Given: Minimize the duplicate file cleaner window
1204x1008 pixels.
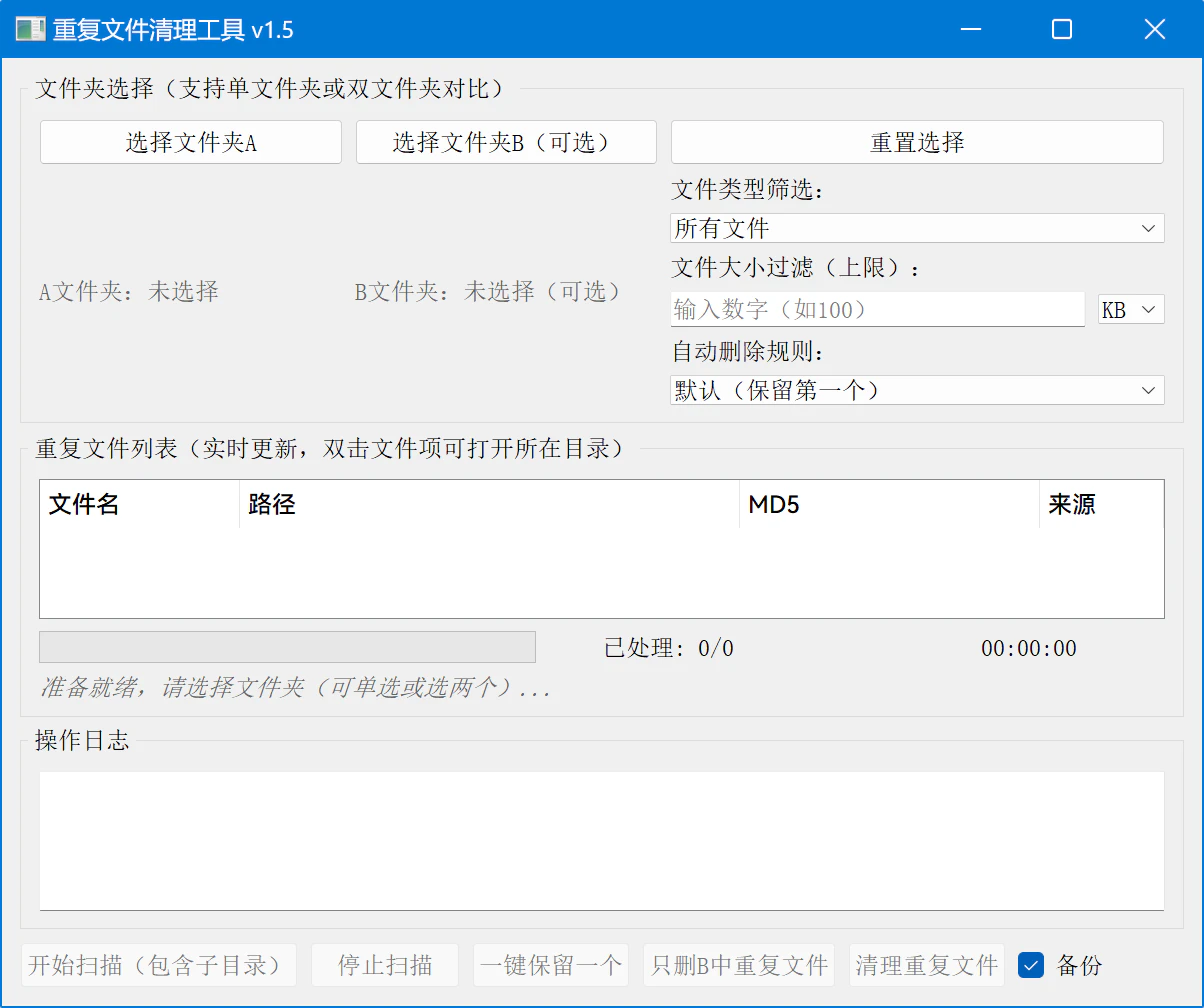Looking at the screenshot, I should (969, 30).
